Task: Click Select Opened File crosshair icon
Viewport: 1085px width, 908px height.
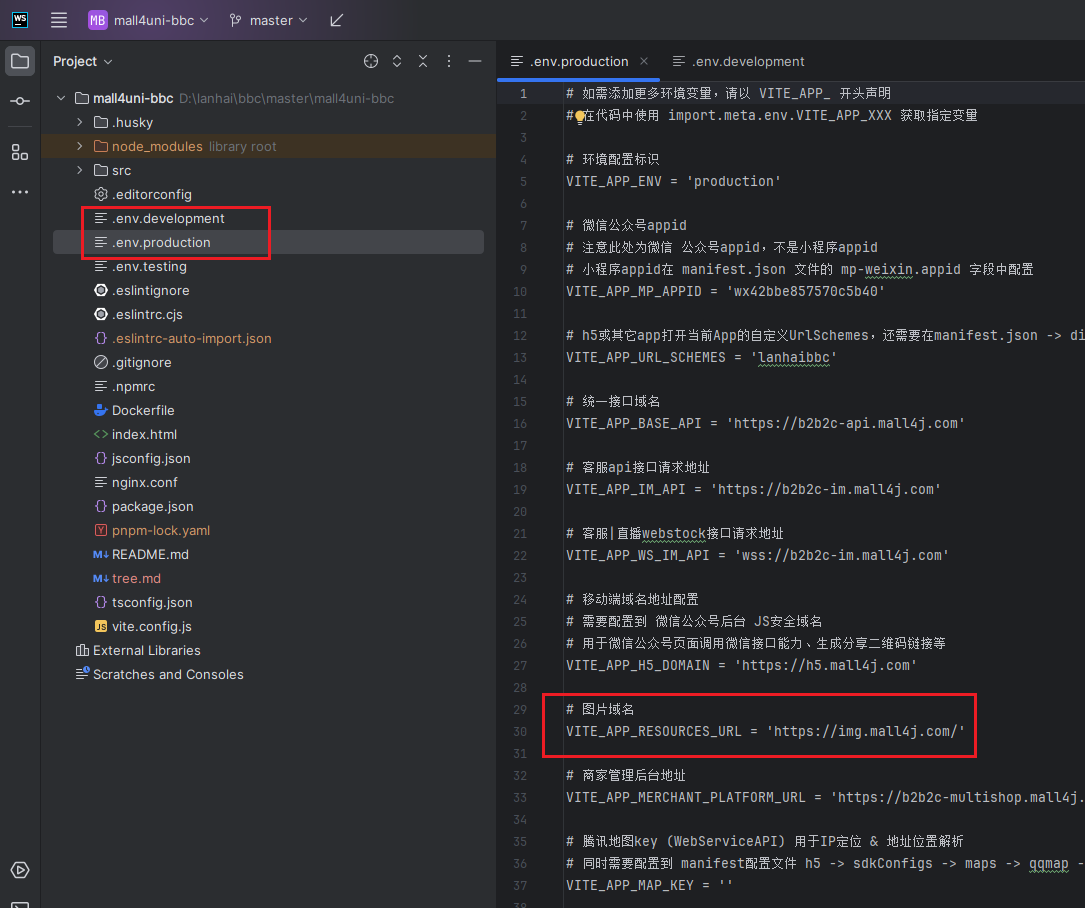Action: click(371, 61)
